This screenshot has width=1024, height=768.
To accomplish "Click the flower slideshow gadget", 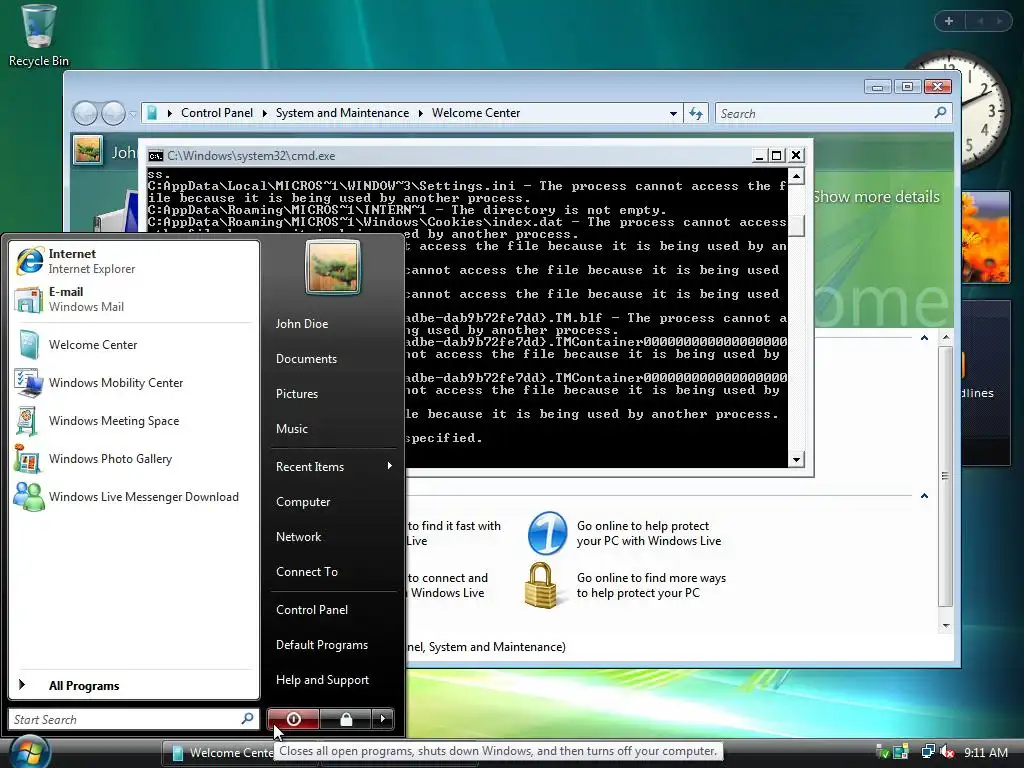I will [986, 236].
